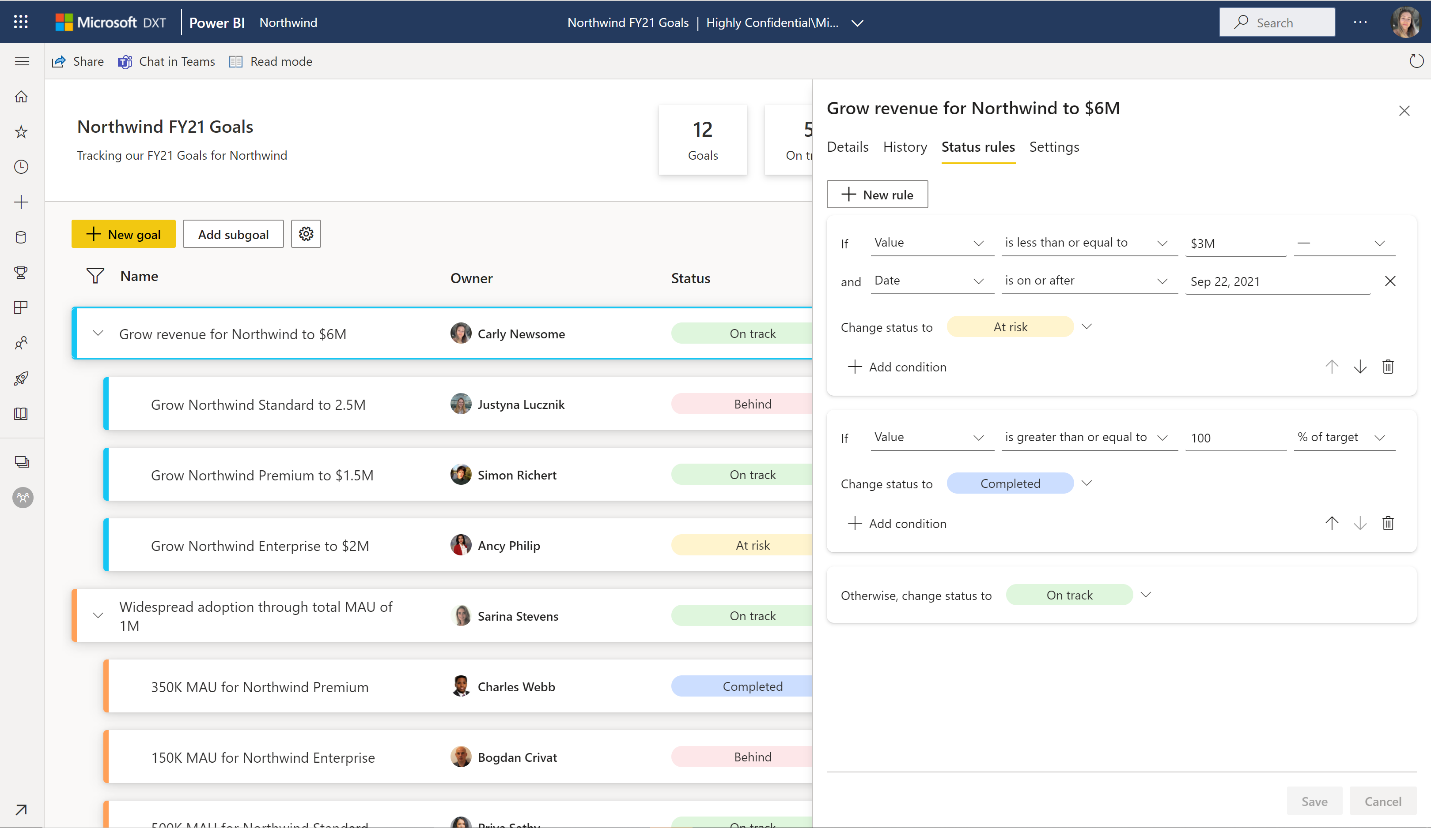The image size is (1431, 828).
Task: Select the yellow At risk status pill
Action: click(1010, 327)
